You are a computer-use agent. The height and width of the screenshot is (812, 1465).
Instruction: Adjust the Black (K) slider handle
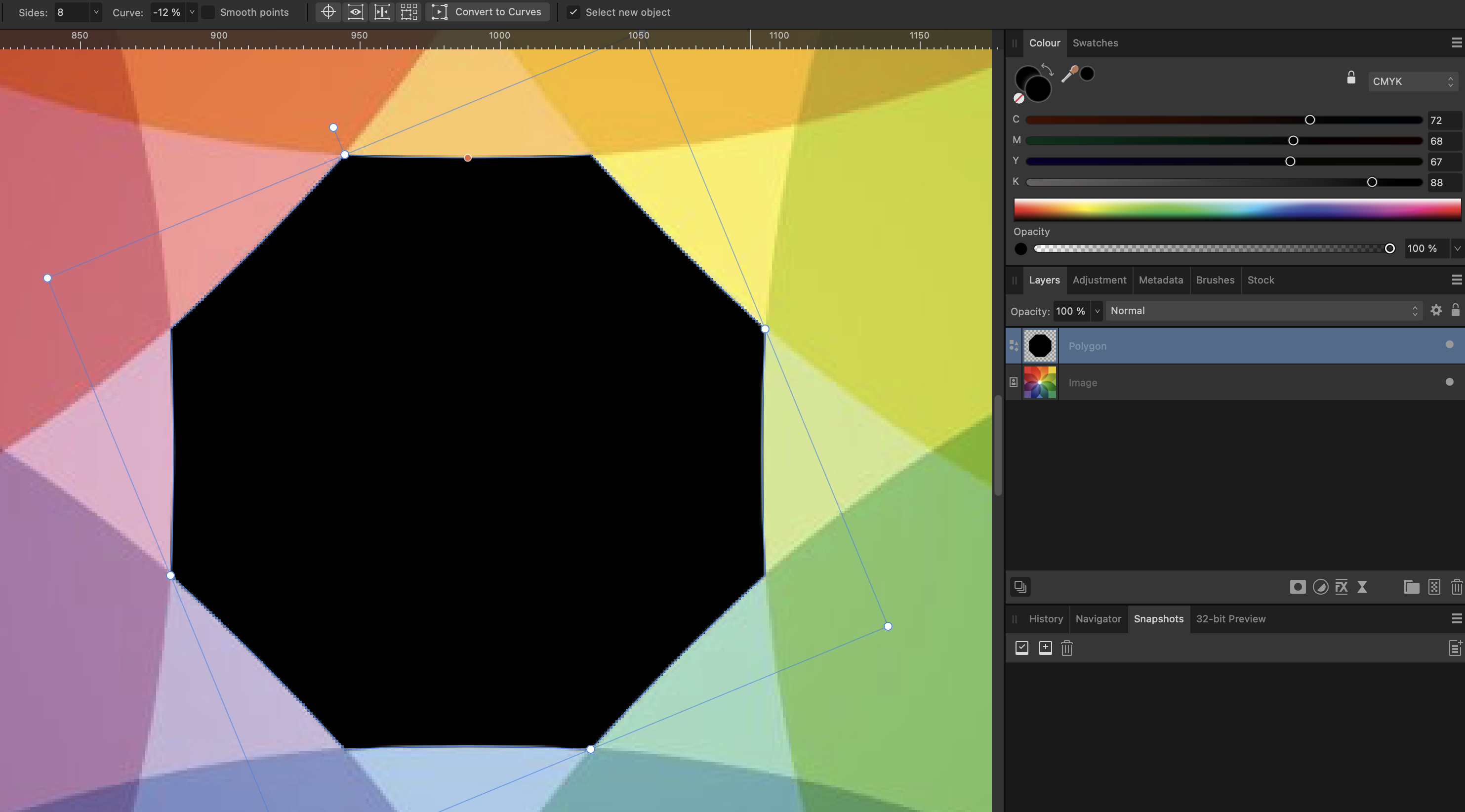pos(1372,182)
